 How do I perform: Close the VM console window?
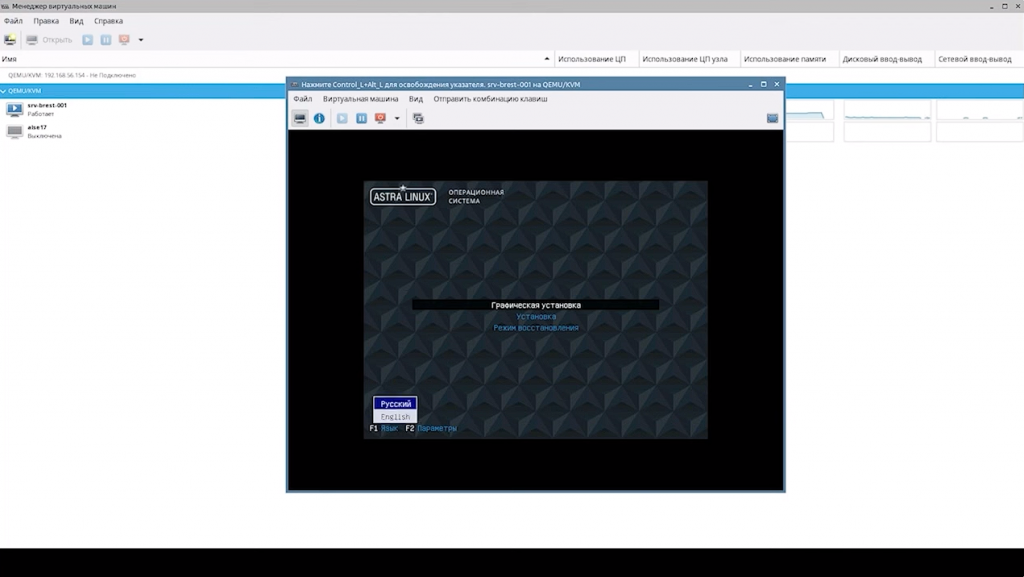click(776, 84)
